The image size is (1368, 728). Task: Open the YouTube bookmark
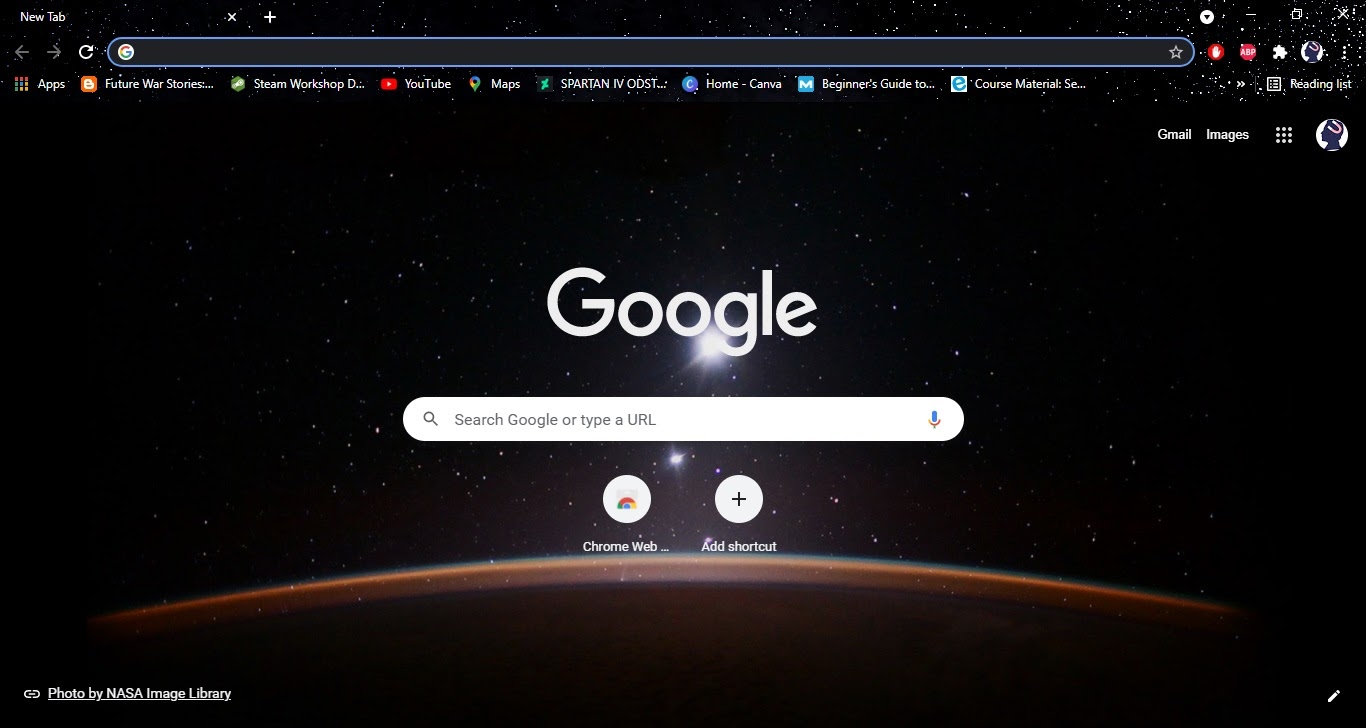416,84
